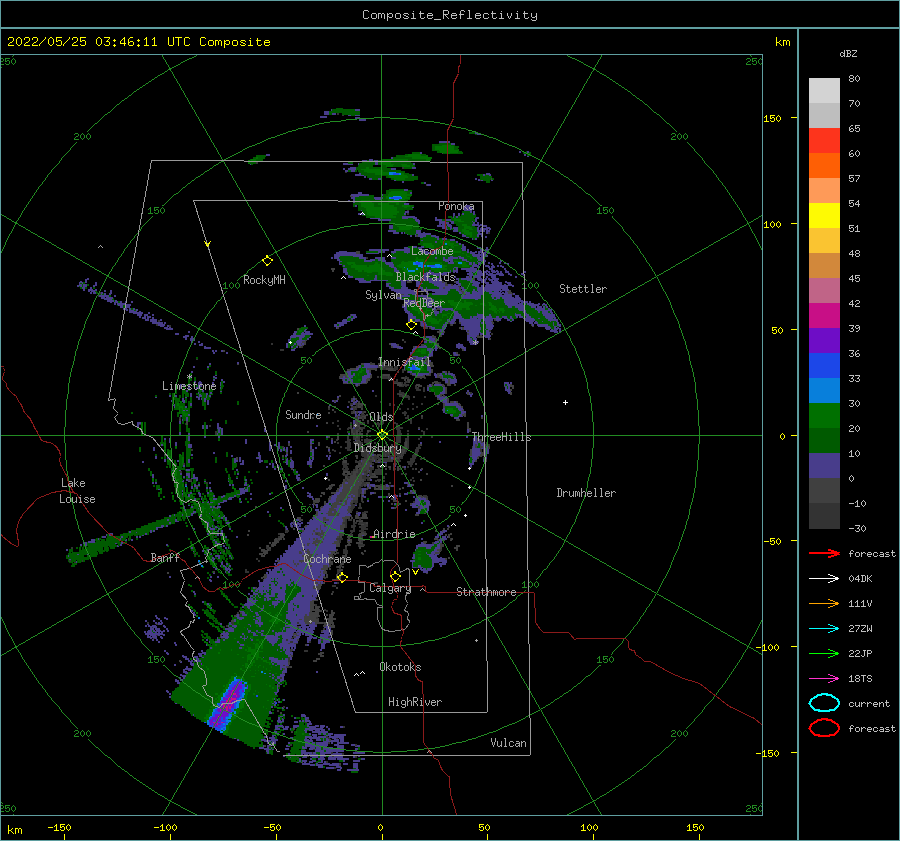
Task: Click the Vulcan city label
Action: pos(508,743)
